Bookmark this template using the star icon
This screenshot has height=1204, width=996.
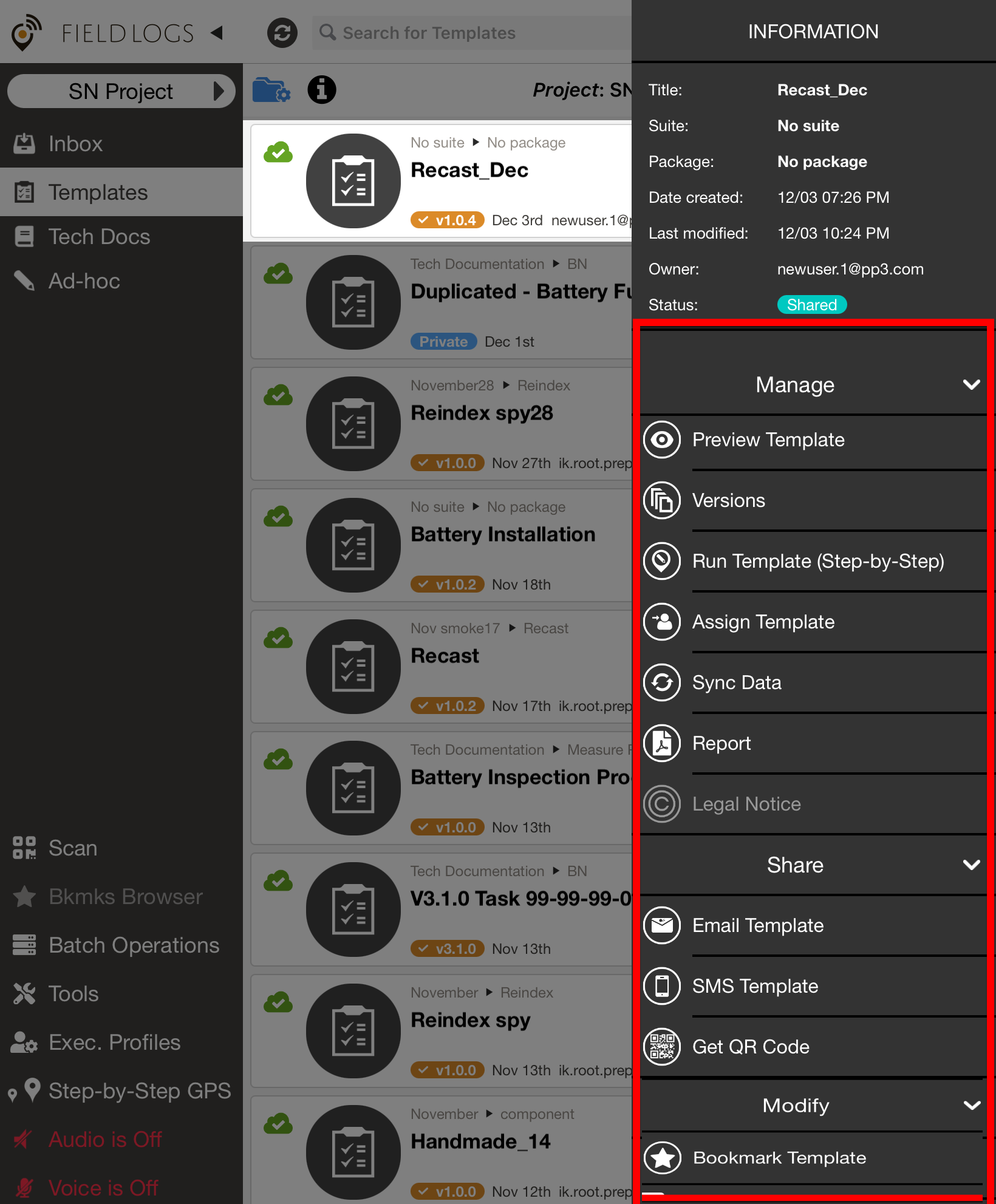(661, 1157)
